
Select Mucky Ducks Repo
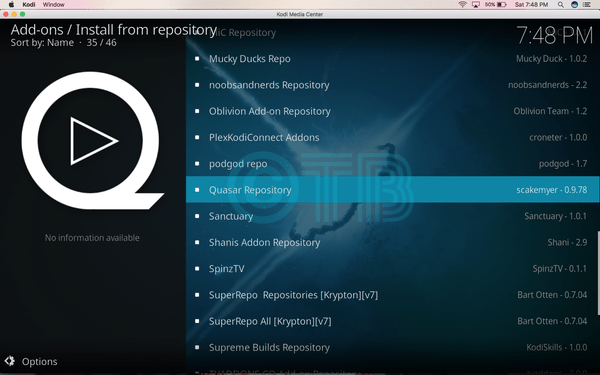click(x=393, y=59)
